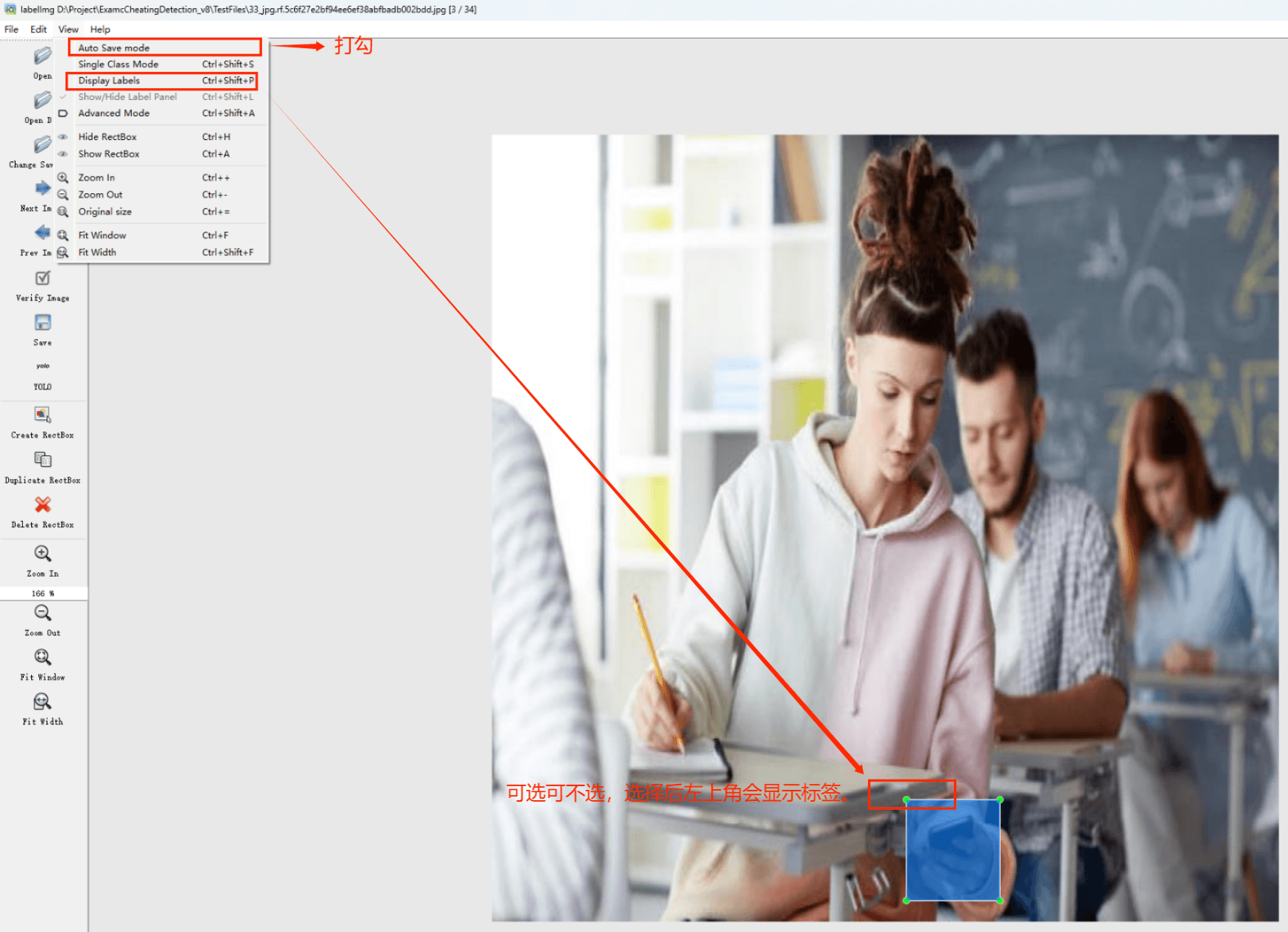1288x932 pixels.
Task: Click the red Delete RectBox icon
Action: 42,504
